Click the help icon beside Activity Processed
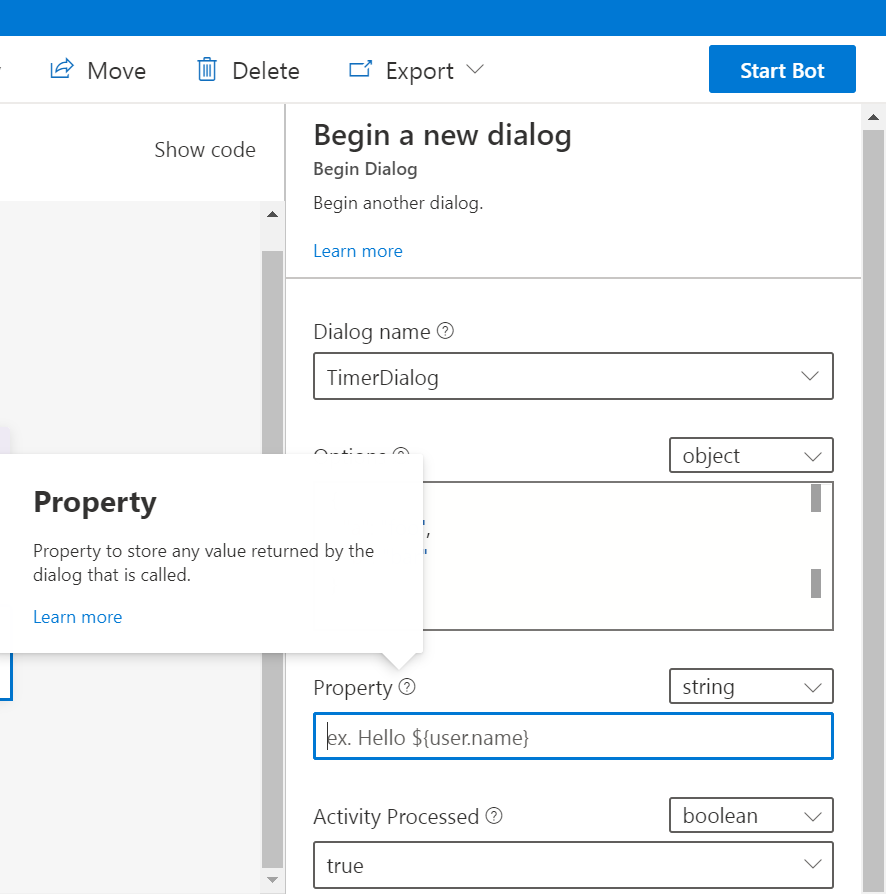886x894 pixels. pos(493,816)
